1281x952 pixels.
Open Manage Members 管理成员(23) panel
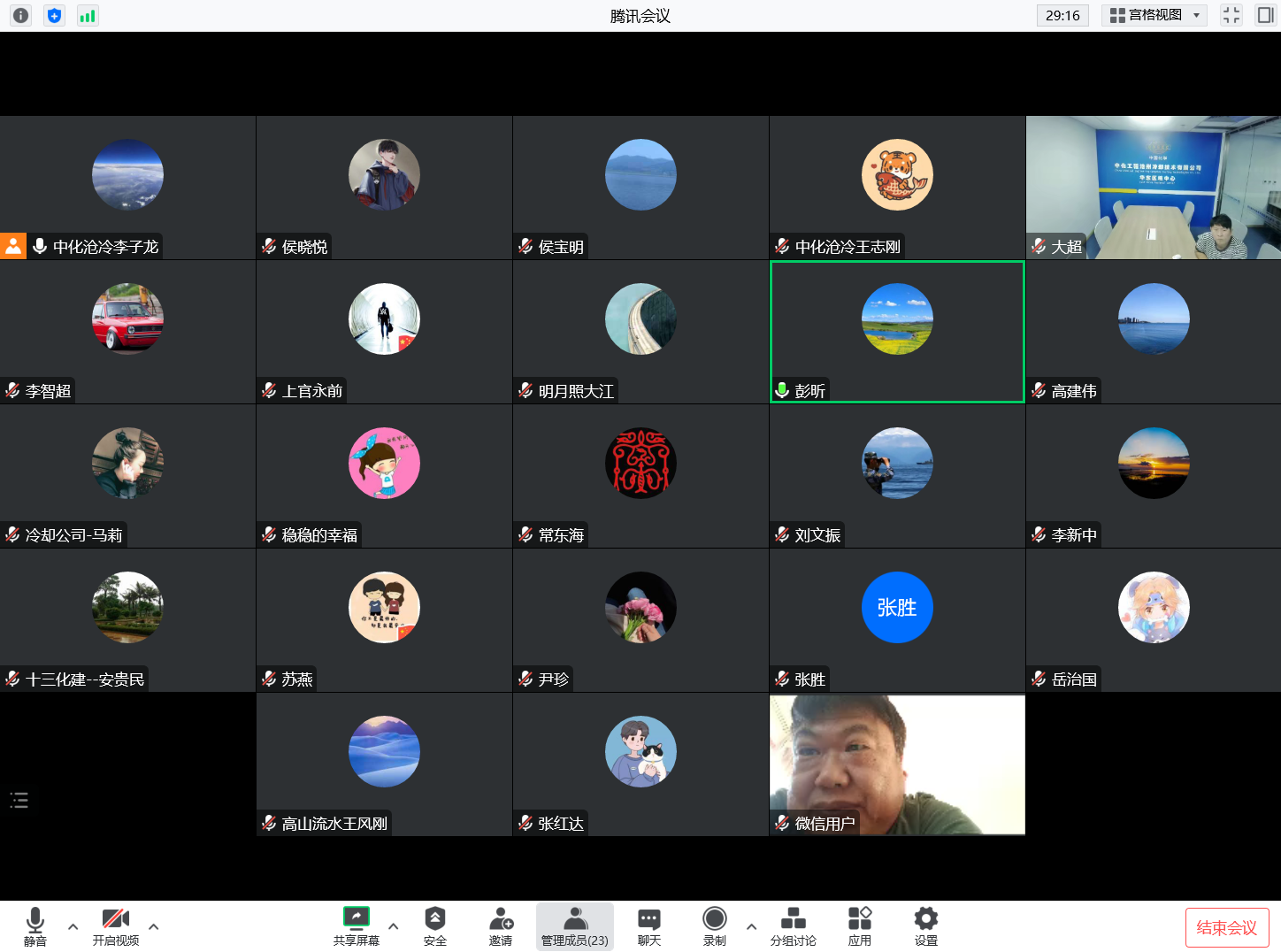click(575, 925)
